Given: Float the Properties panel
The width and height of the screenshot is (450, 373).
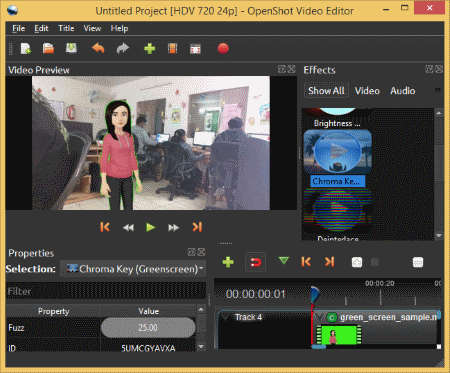Looking at the screenshot, I should point(191,252).
